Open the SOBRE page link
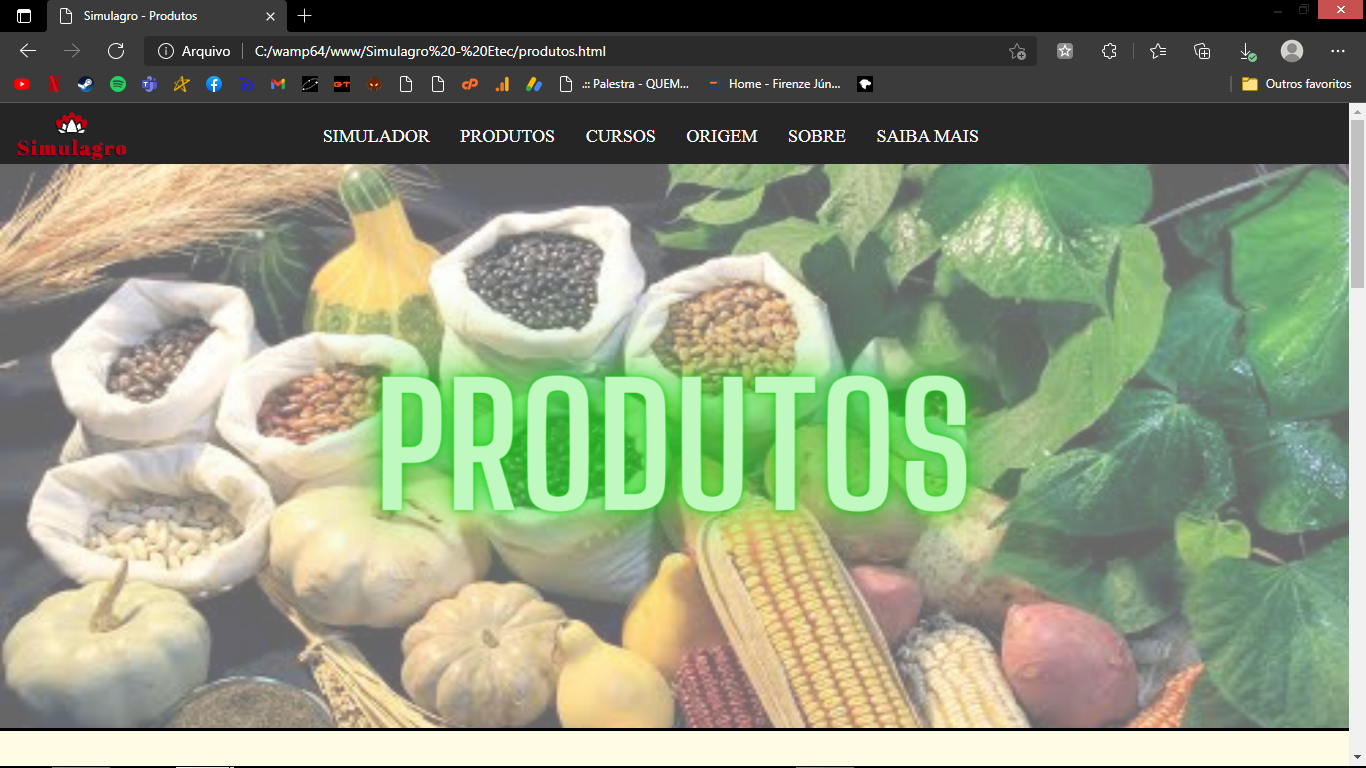Viewport: 1366px width, 768px height. [x=816, y=136]
